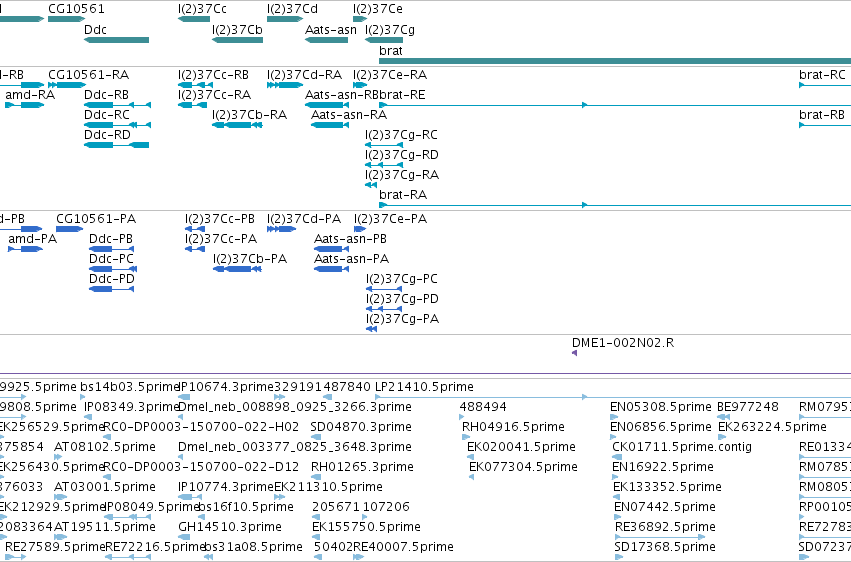Image resolution: width=851 pixels, height=562 pixels.
Task: Click the l(2)37Cb-PA protein feature
Action: tap(237, 269)
